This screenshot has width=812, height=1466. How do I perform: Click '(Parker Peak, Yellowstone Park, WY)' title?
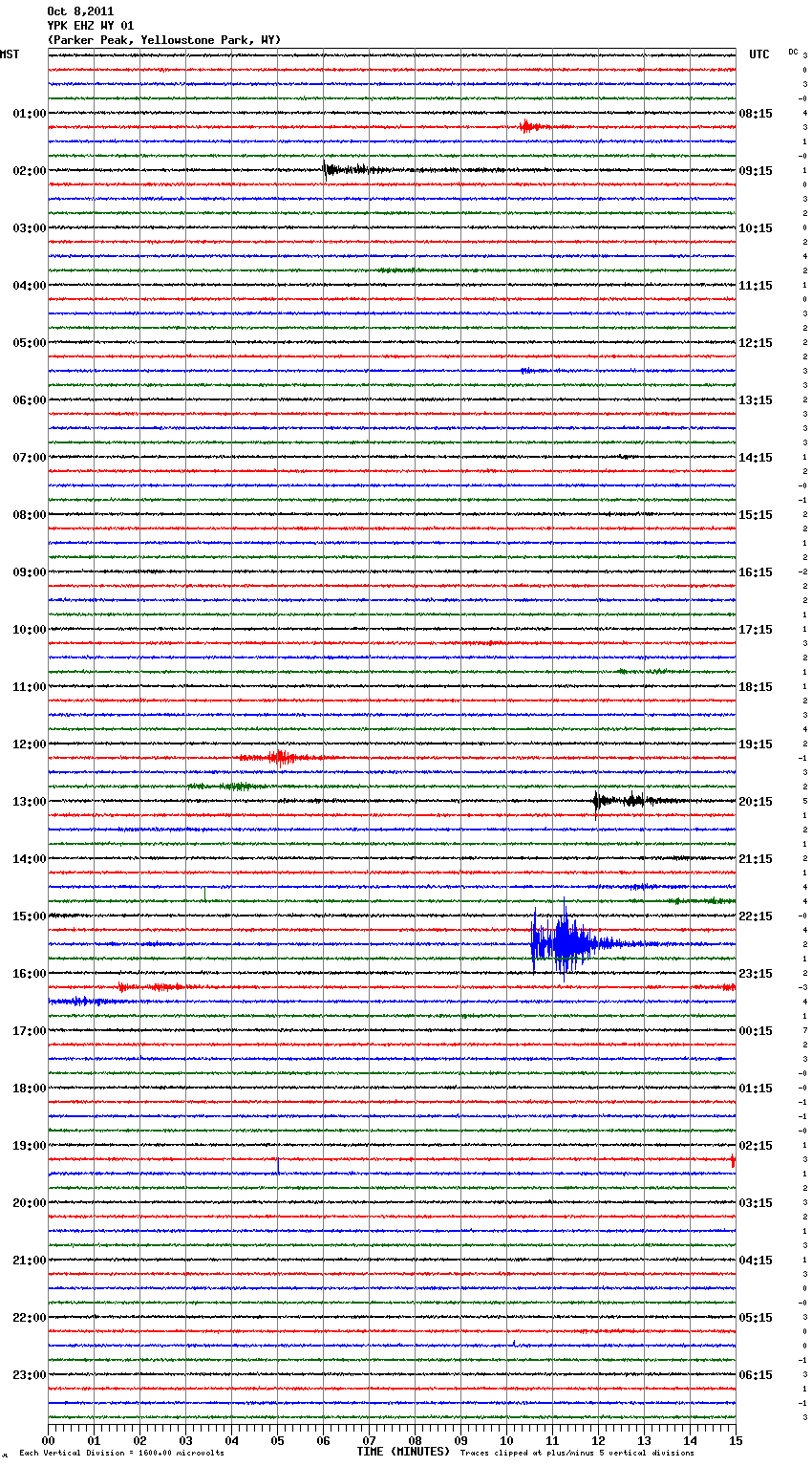pyautogui.click(x=164, y=40)
